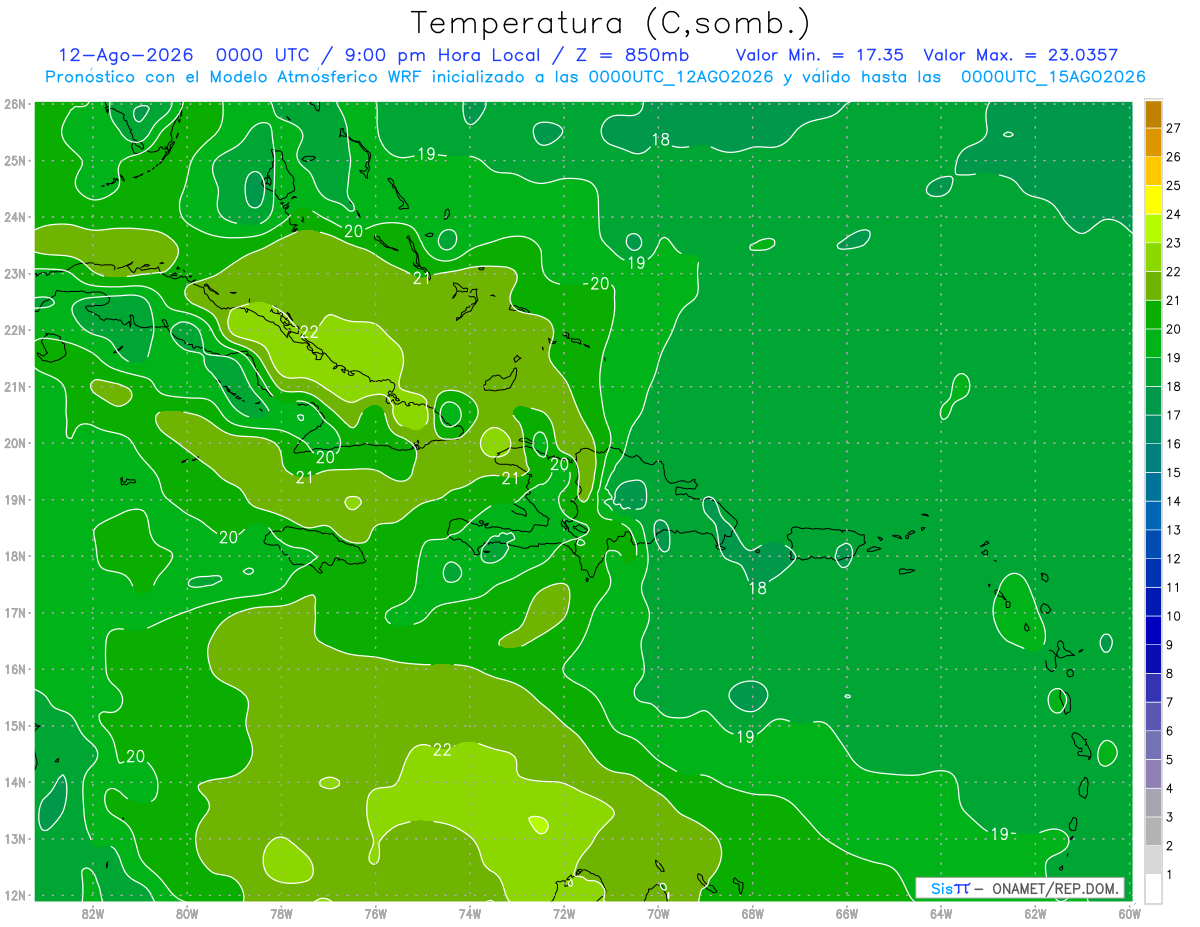1200x927 pixels.
Task: Select the "Valor Max. = 23.0357" reading
Action: pyautogui.click(x=1021, y=55)
